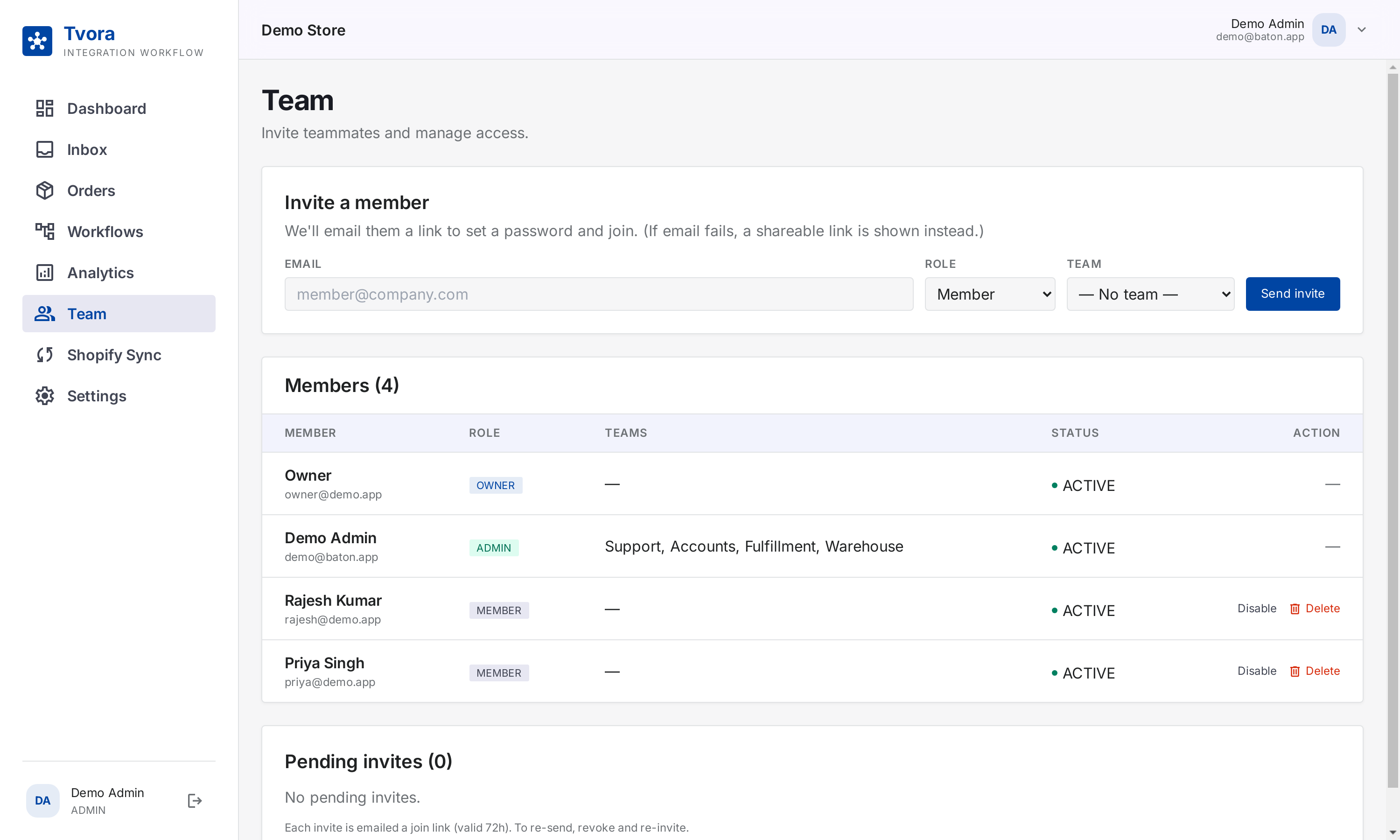Click trash icon for Priya Singh

(x=1295, y=672)
